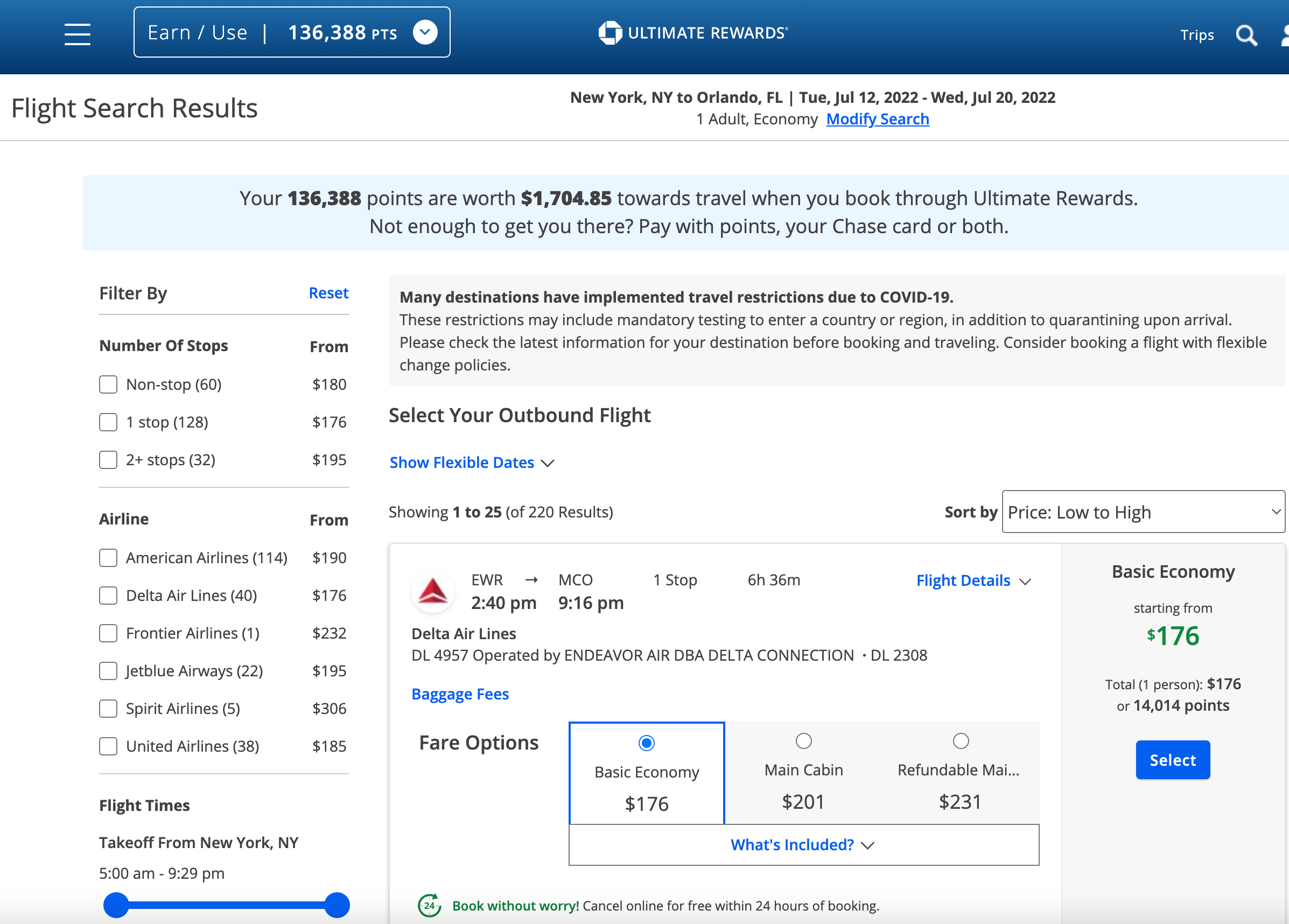Select the Refundable Main fare radio
The image size is (1289, 924).
click(x=961, y=741)
